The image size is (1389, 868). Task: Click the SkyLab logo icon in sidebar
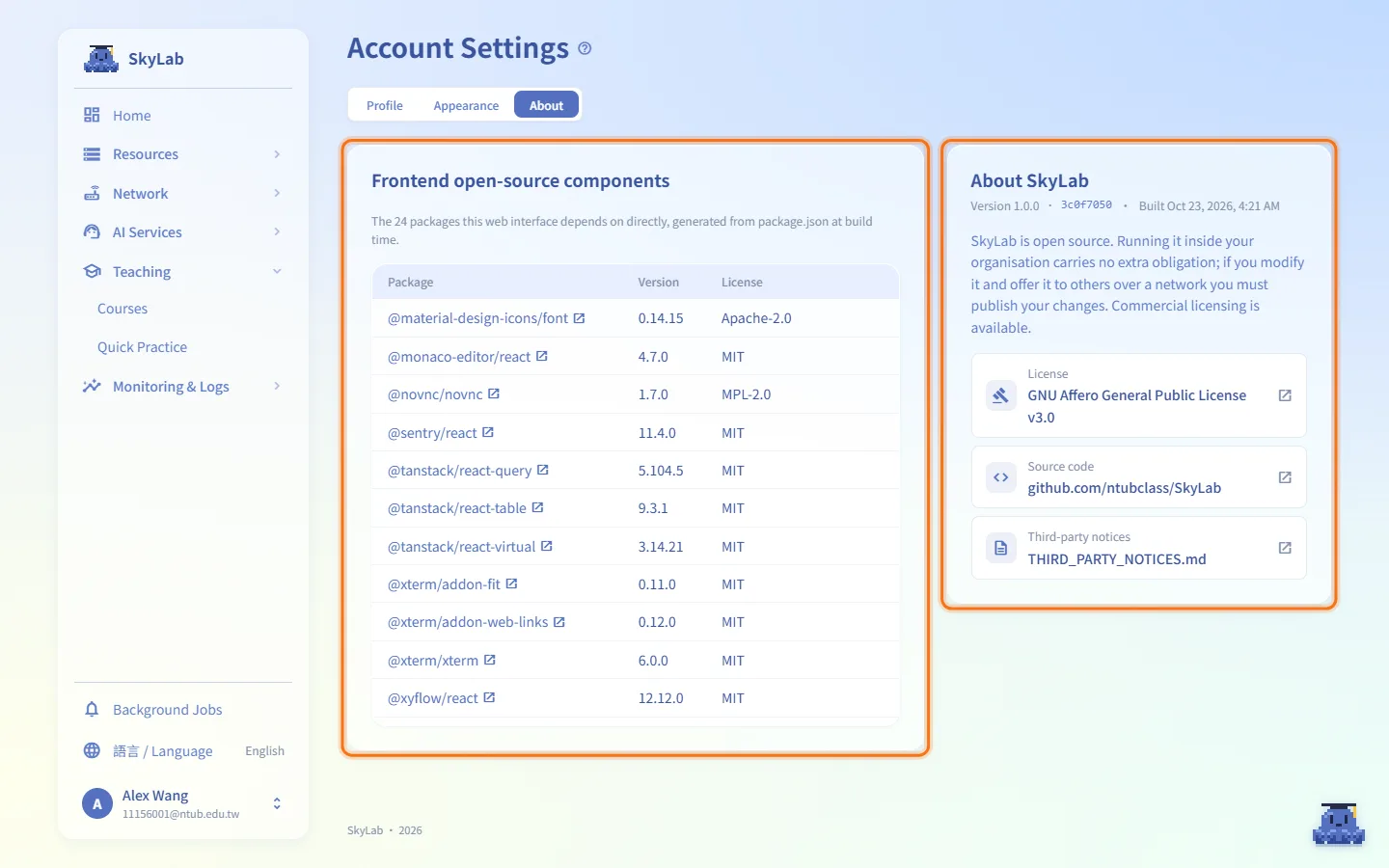tap(101, 59)
